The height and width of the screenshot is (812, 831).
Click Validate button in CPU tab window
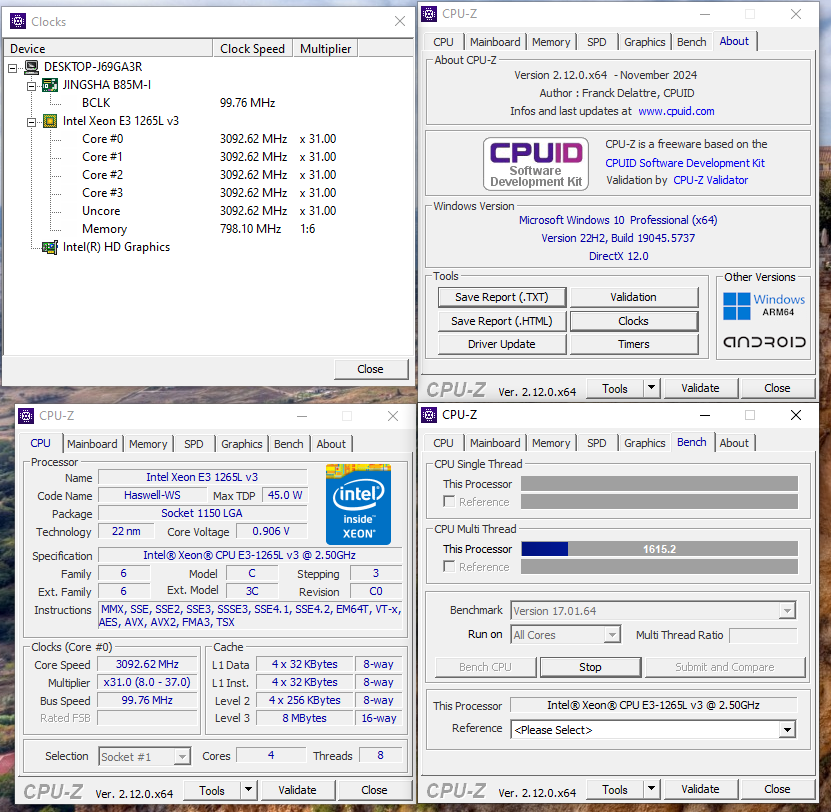tap(297, 790)
